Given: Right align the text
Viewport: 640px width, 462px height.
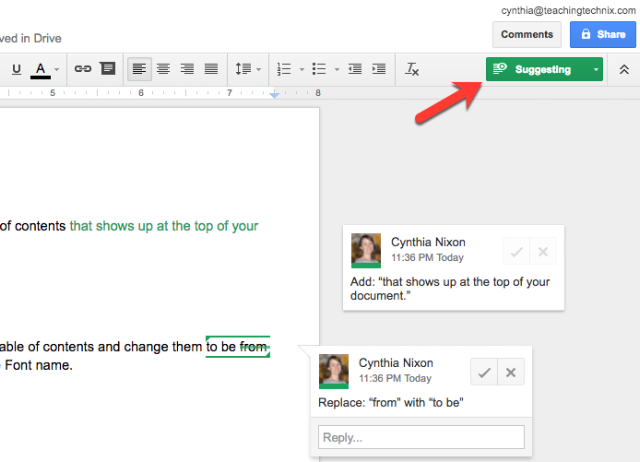Looking at the screenshot, I should [x=187, y=69].
